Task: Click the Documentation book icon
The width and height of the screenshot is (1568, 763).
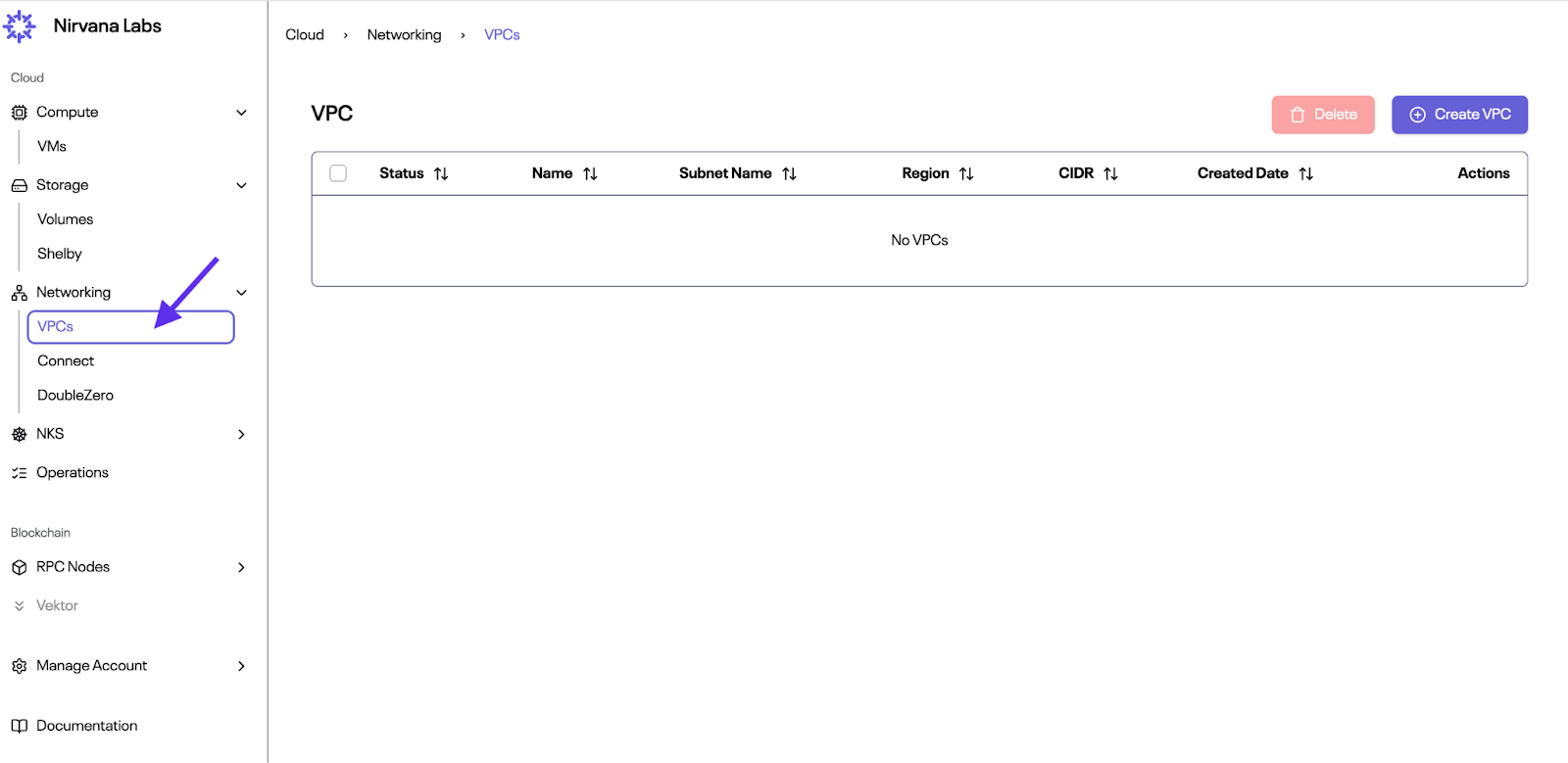Action: [19, 726]
